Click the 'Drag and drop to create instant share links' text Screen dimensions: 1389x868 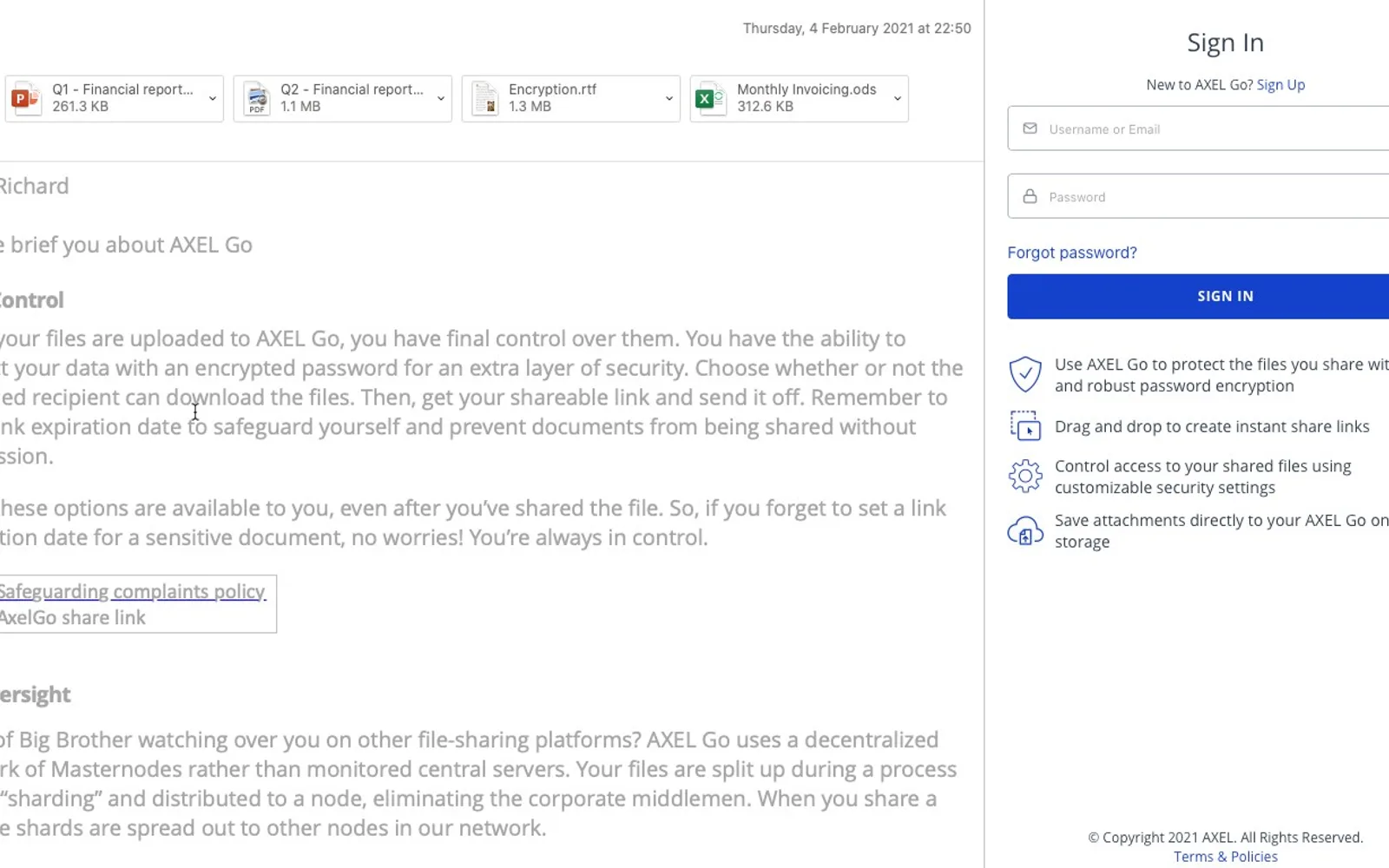[1212, 426]
